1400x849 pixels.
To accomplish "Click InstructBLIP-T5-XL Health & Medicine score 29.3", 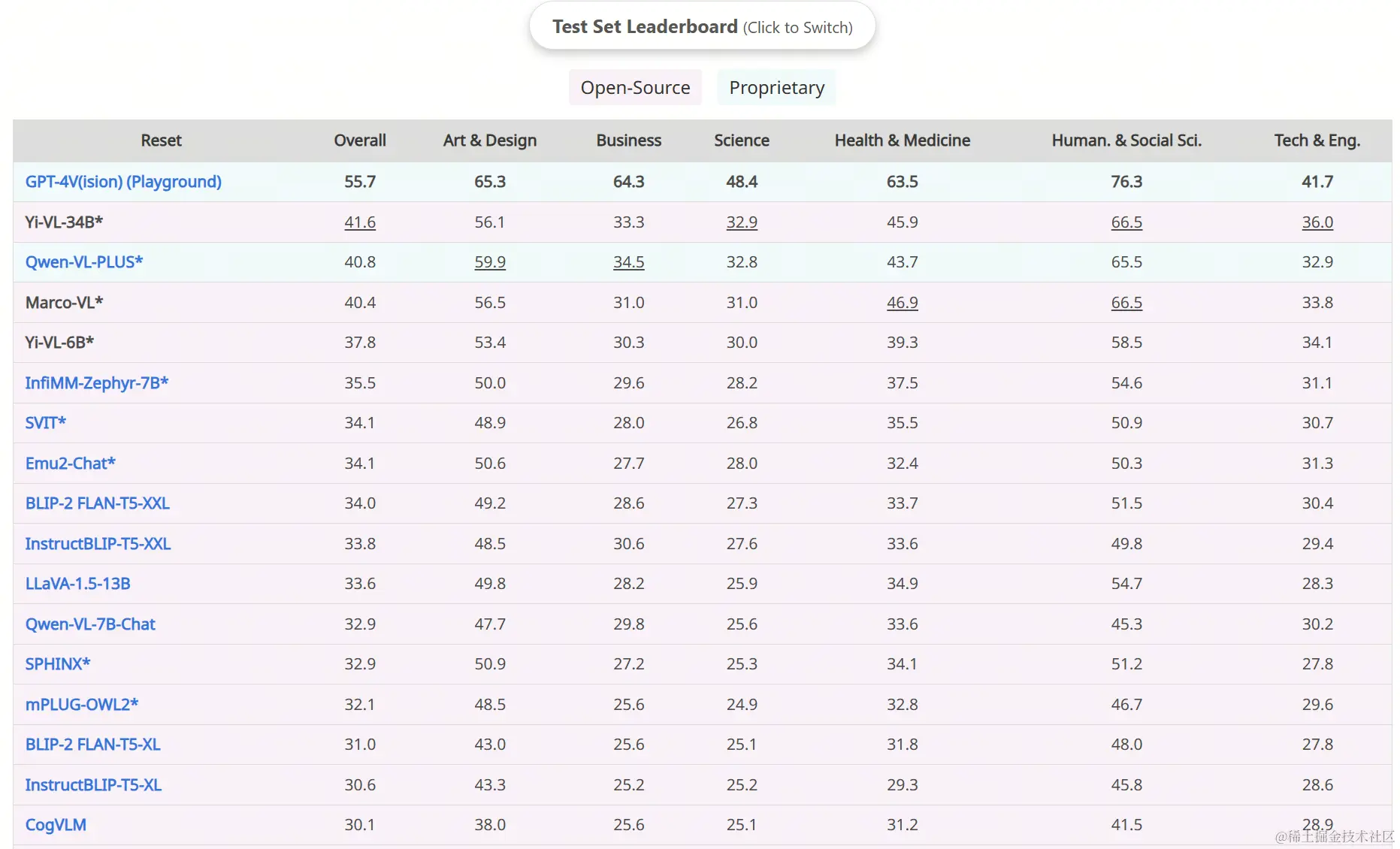I will (x=903, y=785).
